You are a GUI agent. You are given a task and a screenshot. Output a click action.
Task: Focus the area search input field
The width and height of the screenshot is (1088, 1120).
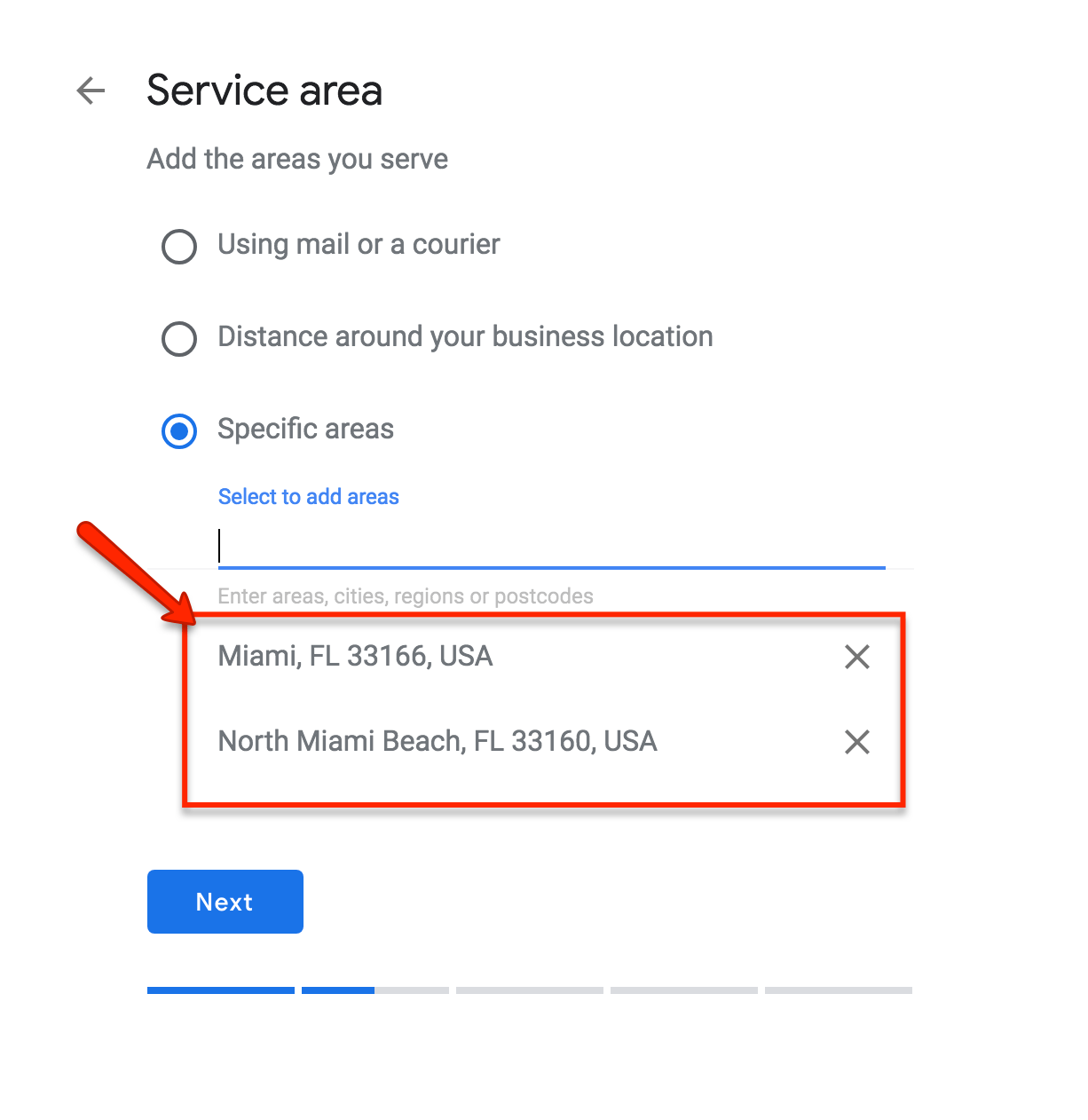551,547
